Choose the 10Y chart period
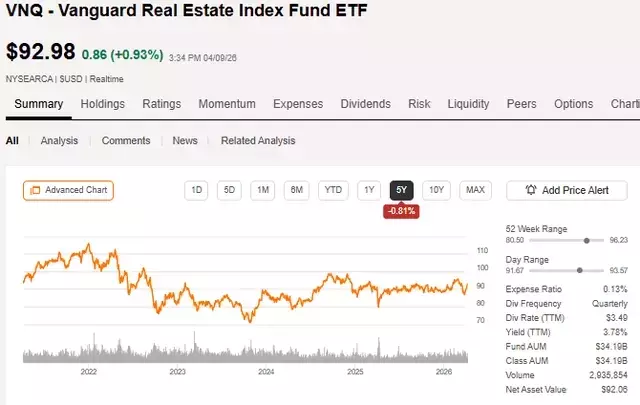Screen dimensions: 640x405 (435, 190)
